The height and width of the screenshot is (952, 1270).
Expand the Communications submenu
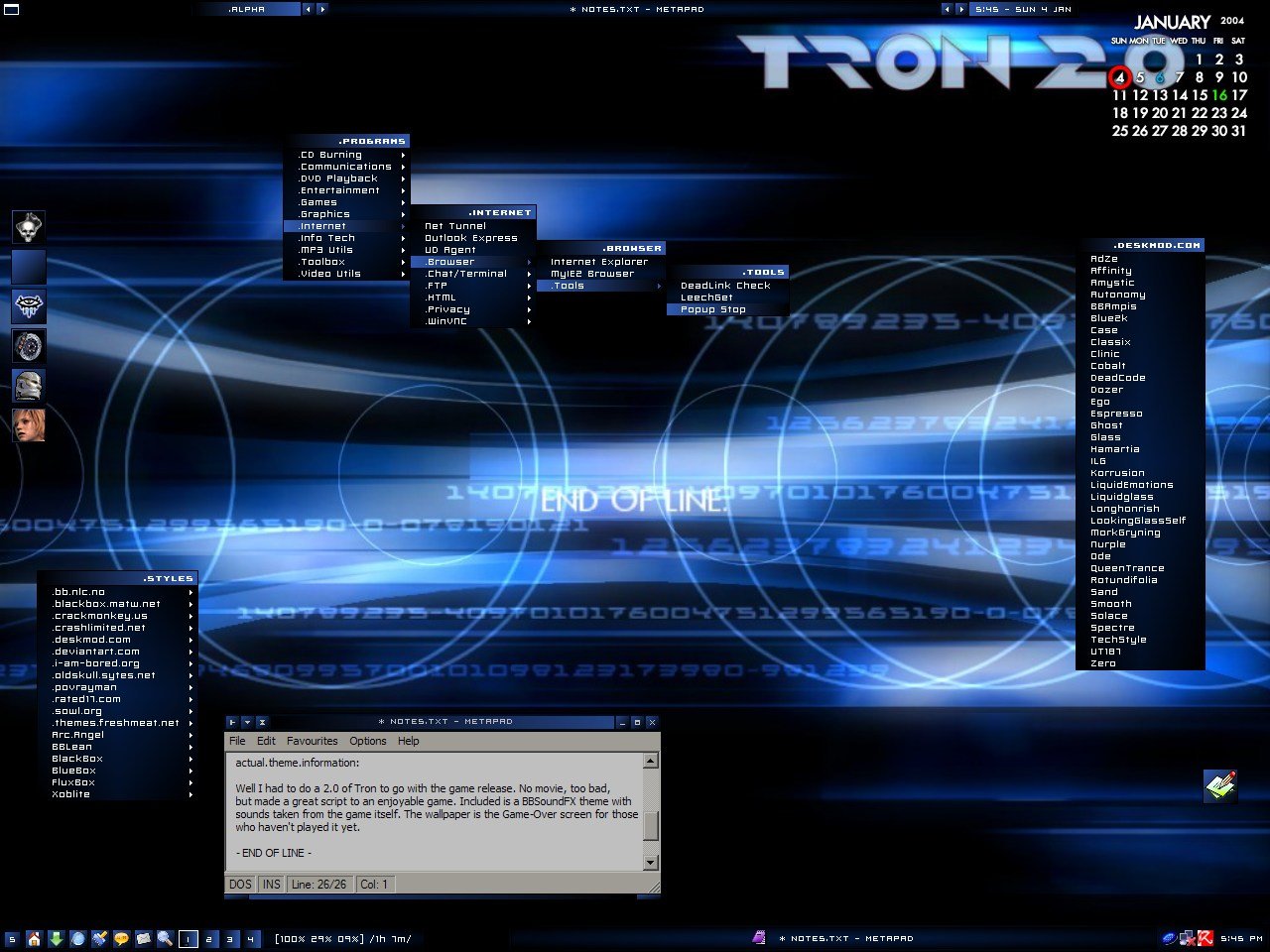point(346,167)
